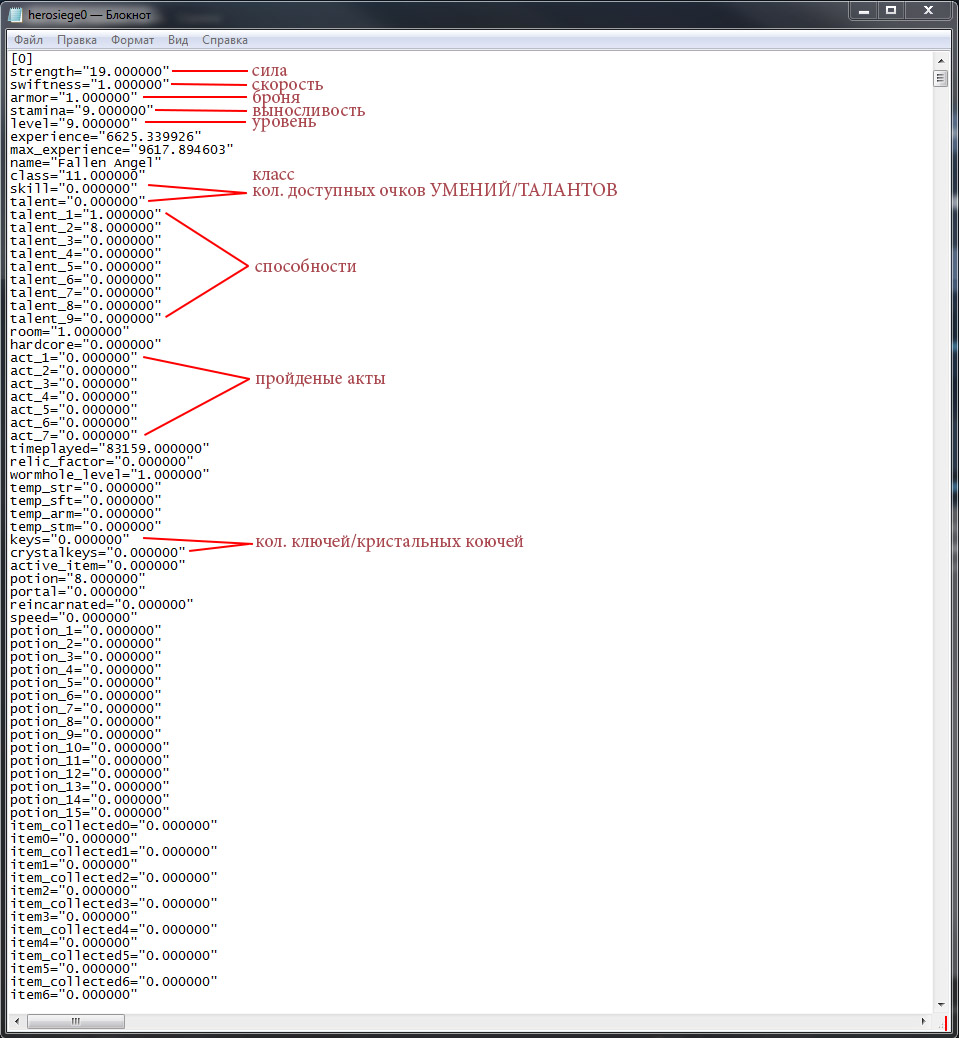Click the line speed="0.000000"
This screenshot has width=959, height=1038.
coord(73,618)
